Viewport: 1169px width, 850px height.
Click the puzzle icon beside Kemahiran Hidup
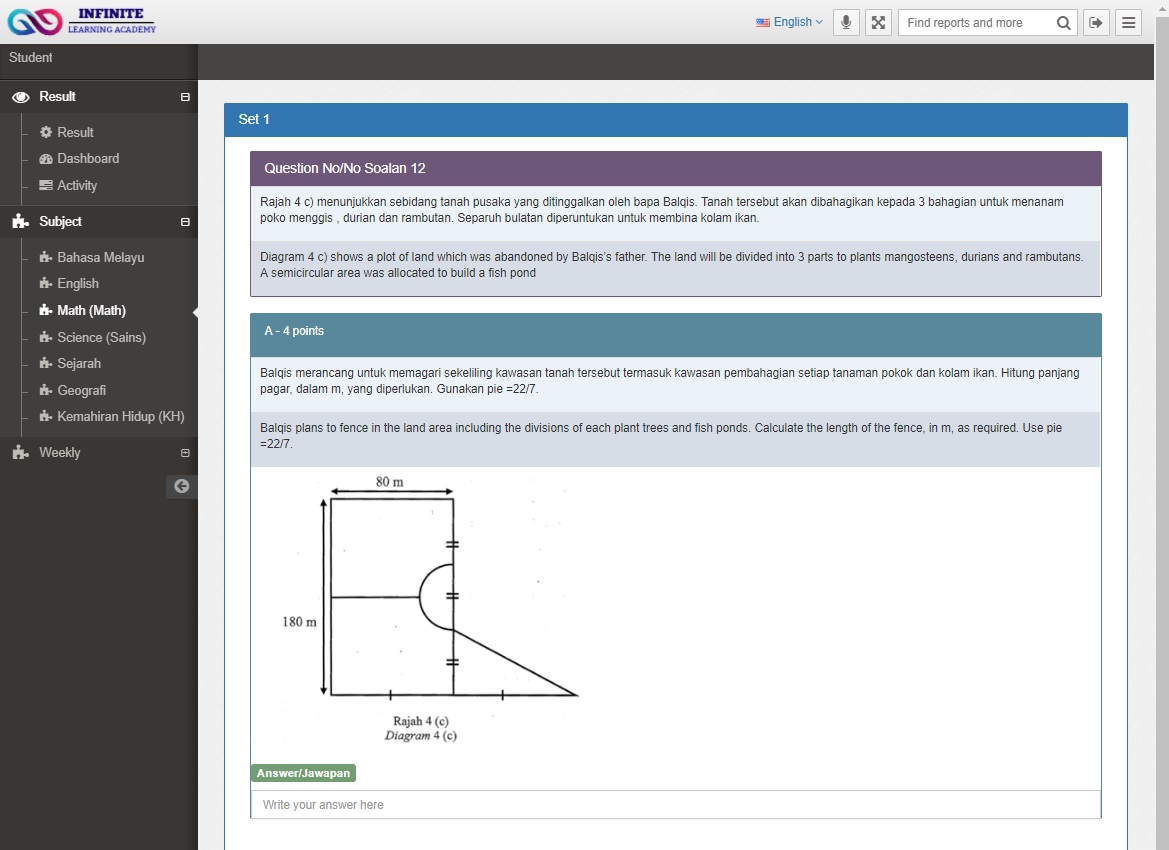(45, 416)
